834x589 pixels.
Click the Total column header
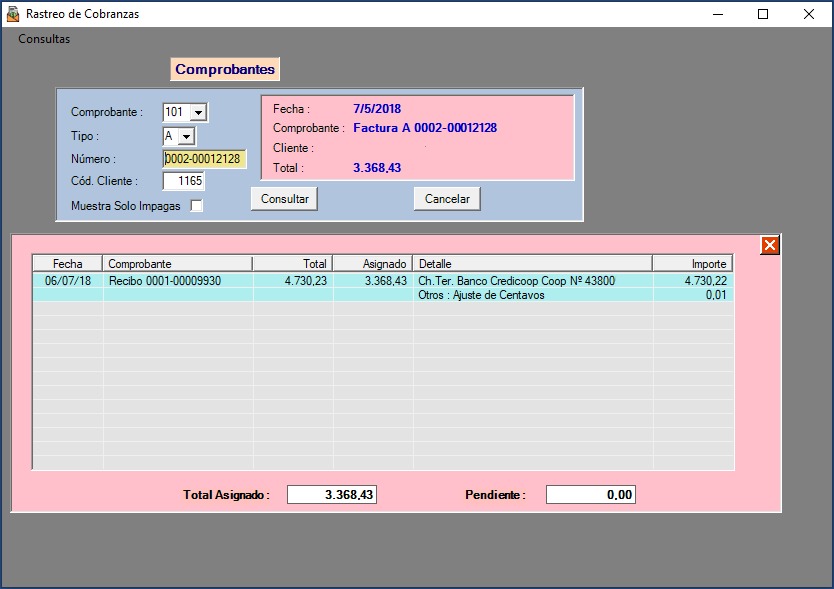click(x=292, y=264)
